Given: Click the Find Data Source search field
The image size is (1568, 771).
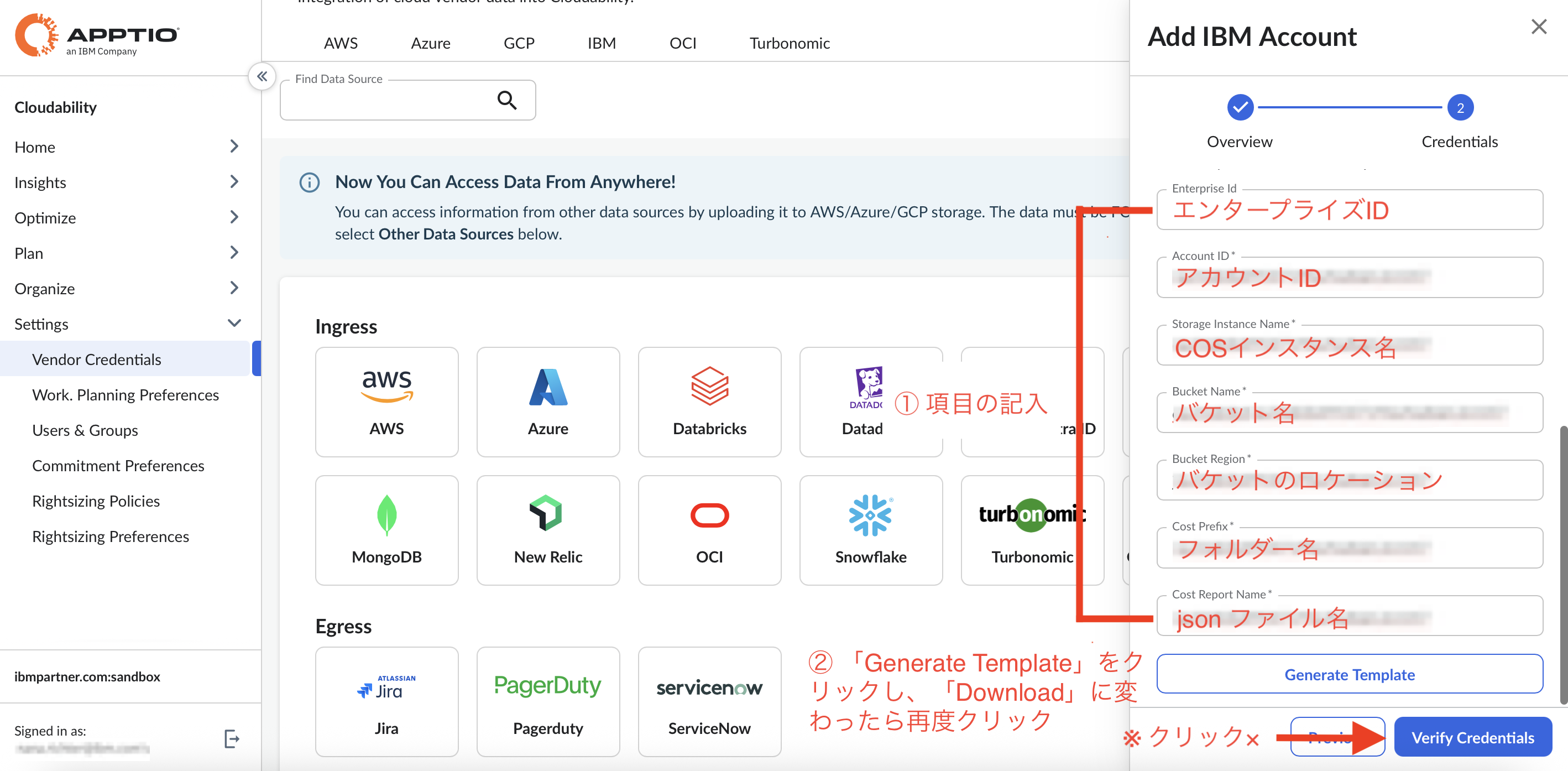Looking at the screenshot, I should 402,100.
